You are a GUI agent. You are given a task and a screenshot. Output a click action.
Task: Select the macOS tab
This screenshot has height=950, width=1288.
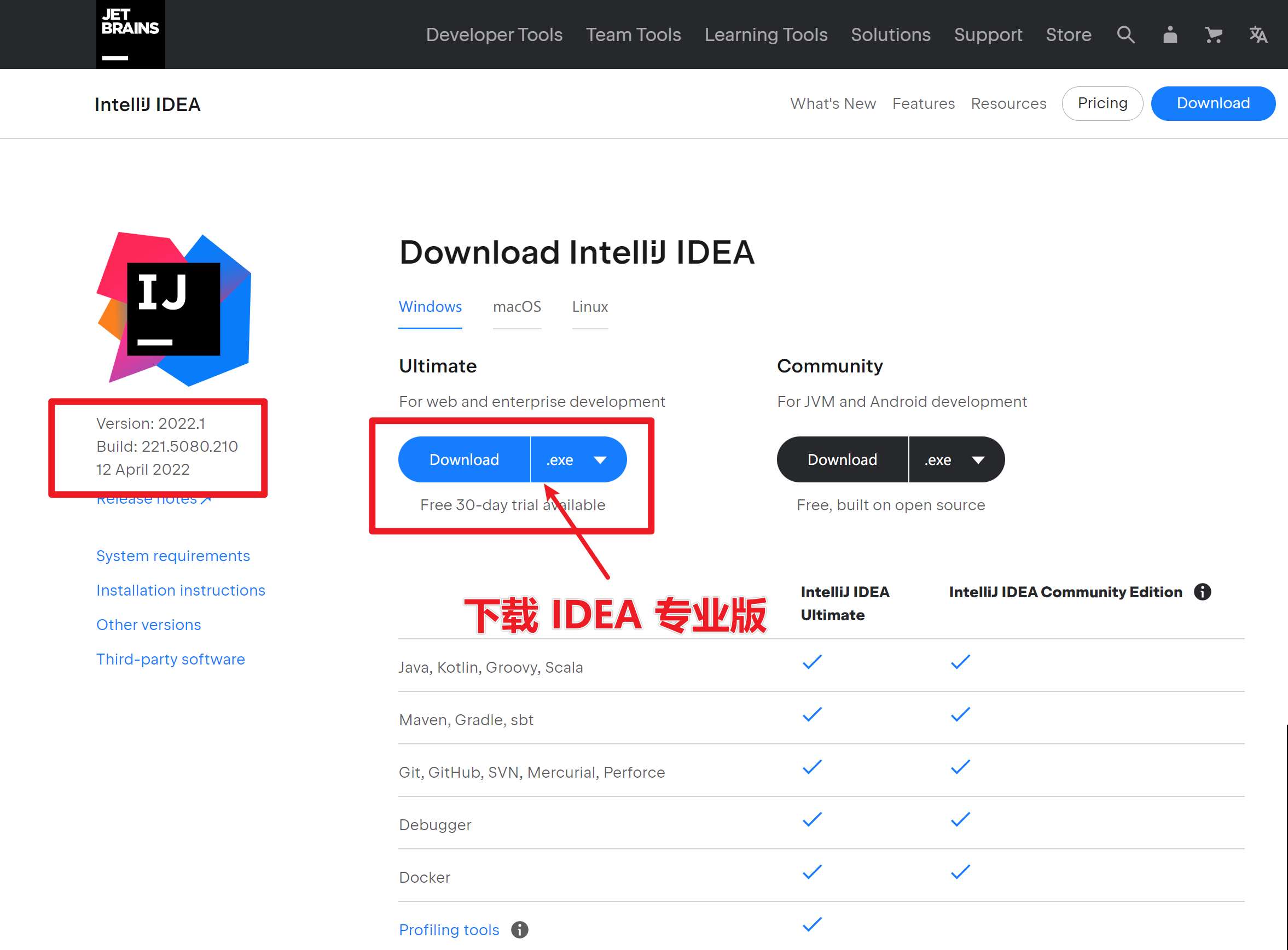pos(516,307)
